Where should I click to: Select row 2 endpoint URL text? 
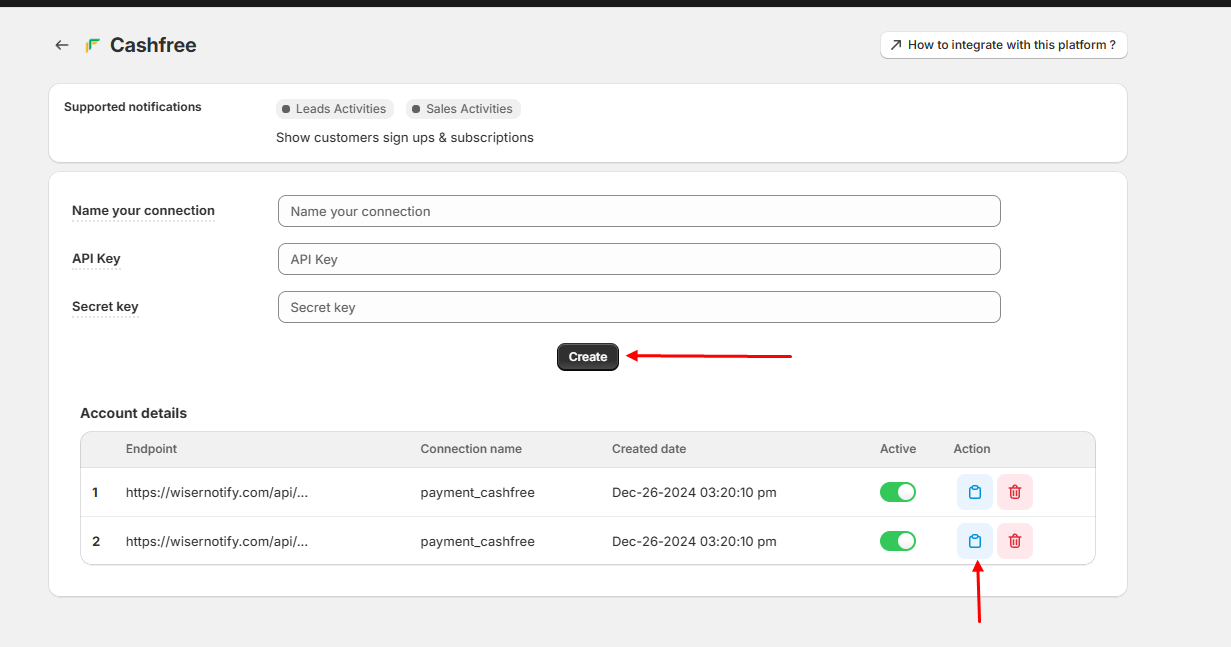[x=217, y=541]
